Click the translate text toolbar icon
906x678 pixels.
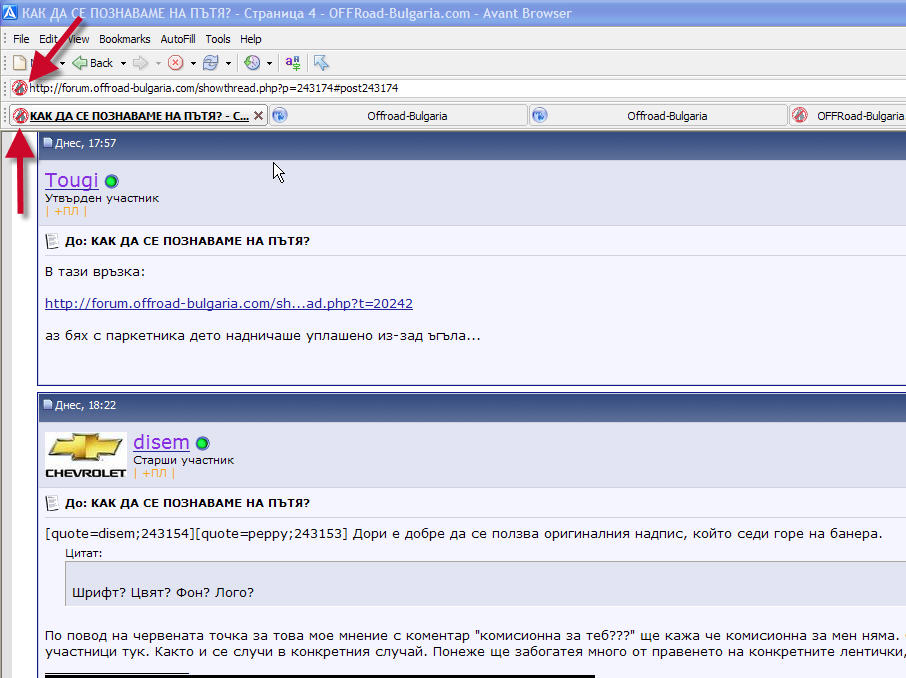pos(293,63)
